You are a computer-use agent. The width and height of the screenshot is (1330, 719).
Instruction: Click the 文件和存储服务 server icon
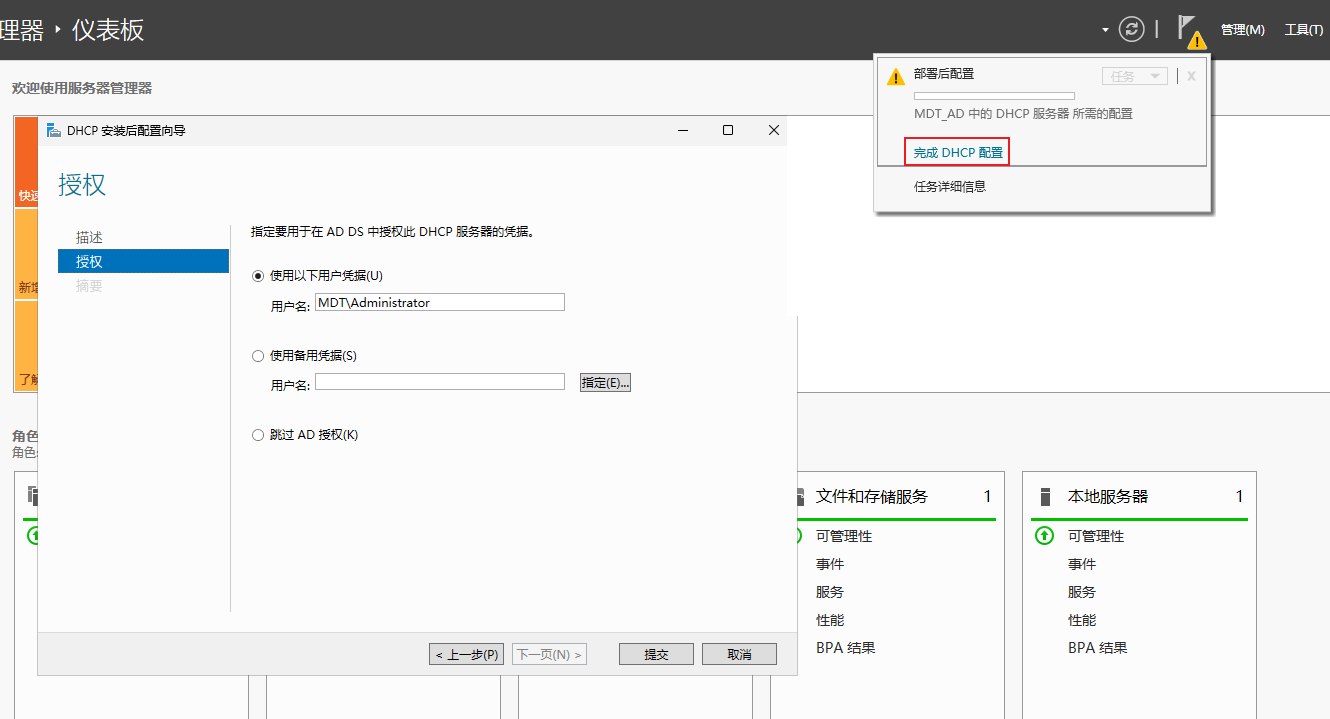(801, 495)
